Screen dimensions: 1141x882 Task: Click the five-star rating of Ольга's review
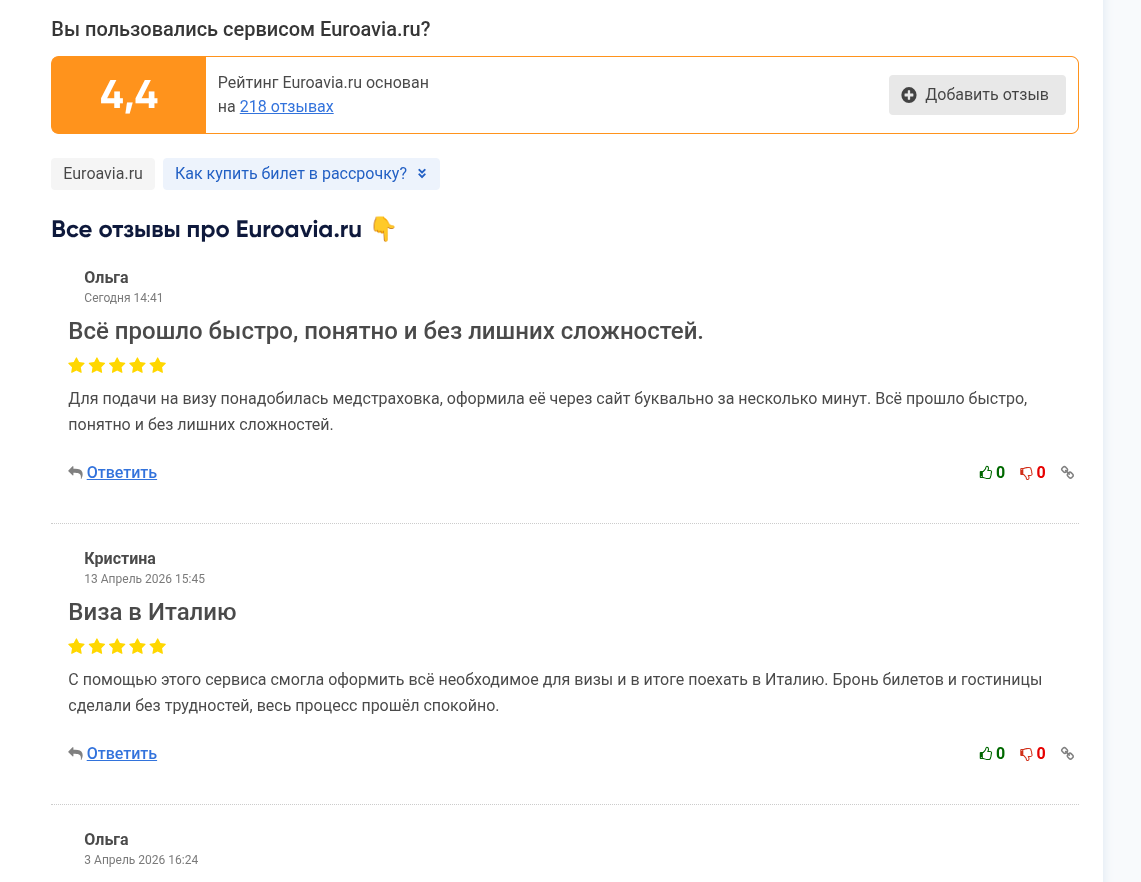(x=117, y=365)
